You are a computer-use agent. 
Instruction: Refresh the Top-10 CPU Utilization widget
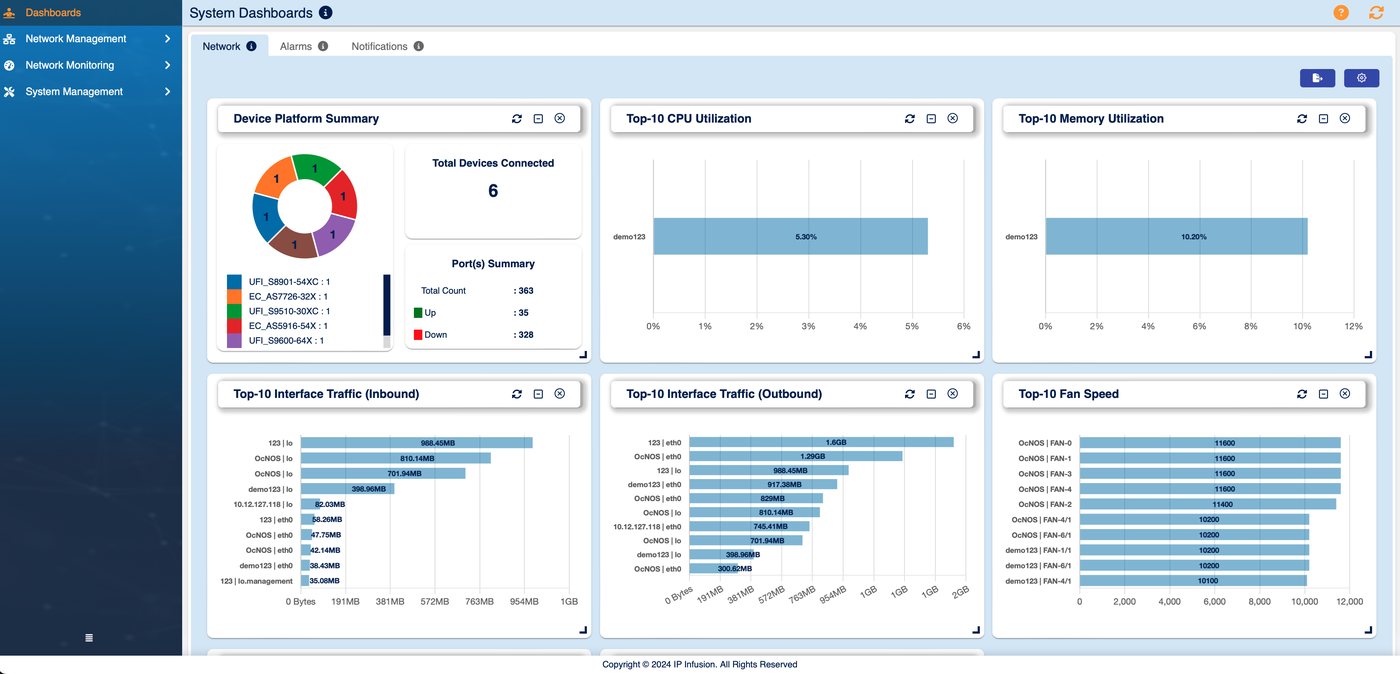pos(910,118)
